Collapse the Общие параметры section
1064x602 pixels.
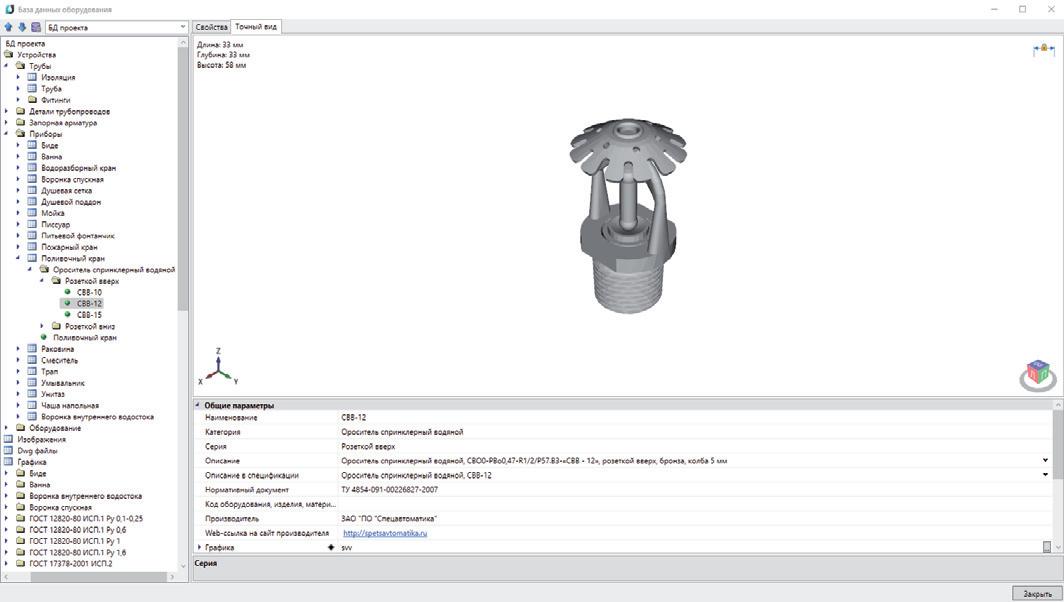coord(198,405)
